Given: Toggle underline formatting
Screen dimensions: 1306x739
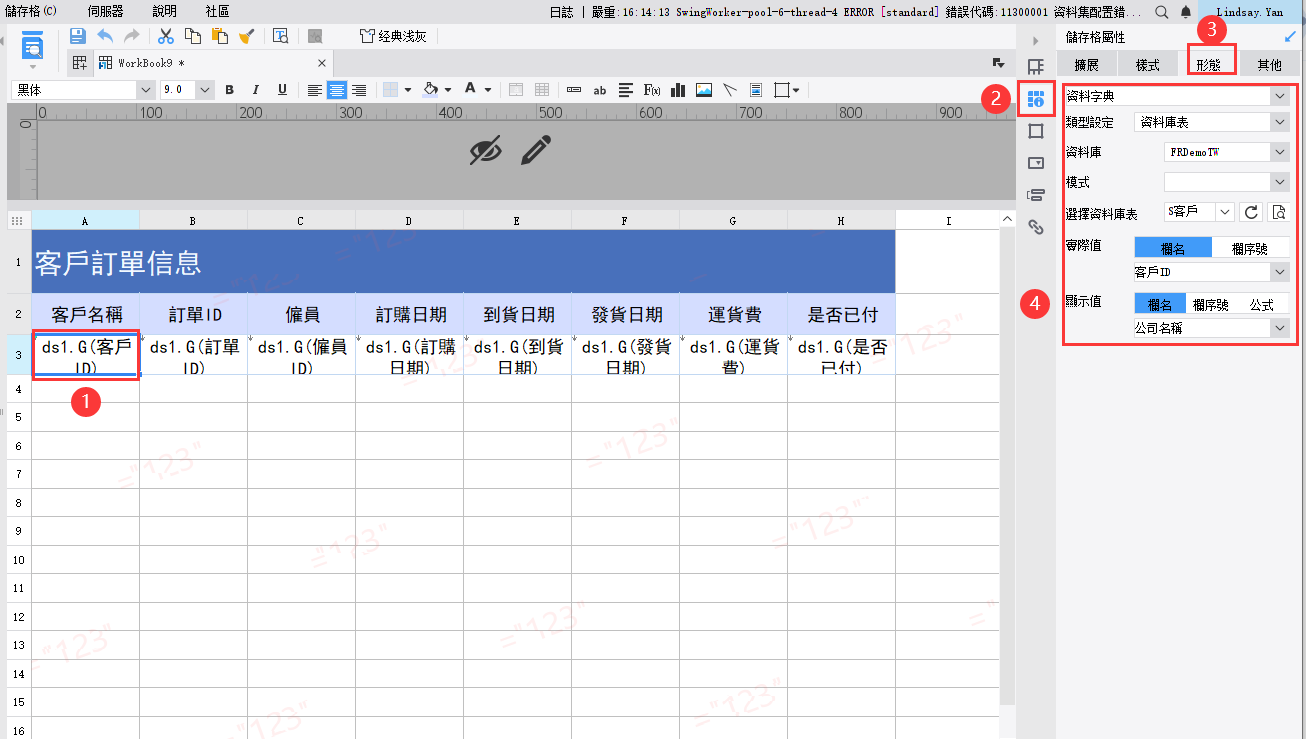Looking at the screenshot, I should [282, 90].
